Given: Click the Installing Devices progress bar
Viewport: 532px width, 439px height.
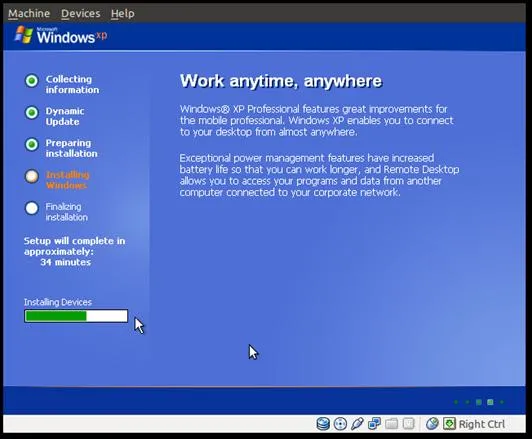Looking at the screenshot, I should (76, 316).
